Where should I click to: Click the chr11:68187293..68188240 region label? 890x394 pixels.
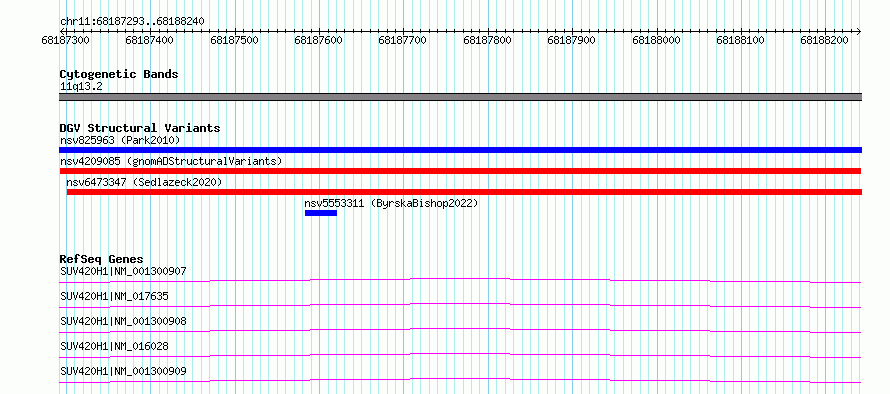coord(132,21)
